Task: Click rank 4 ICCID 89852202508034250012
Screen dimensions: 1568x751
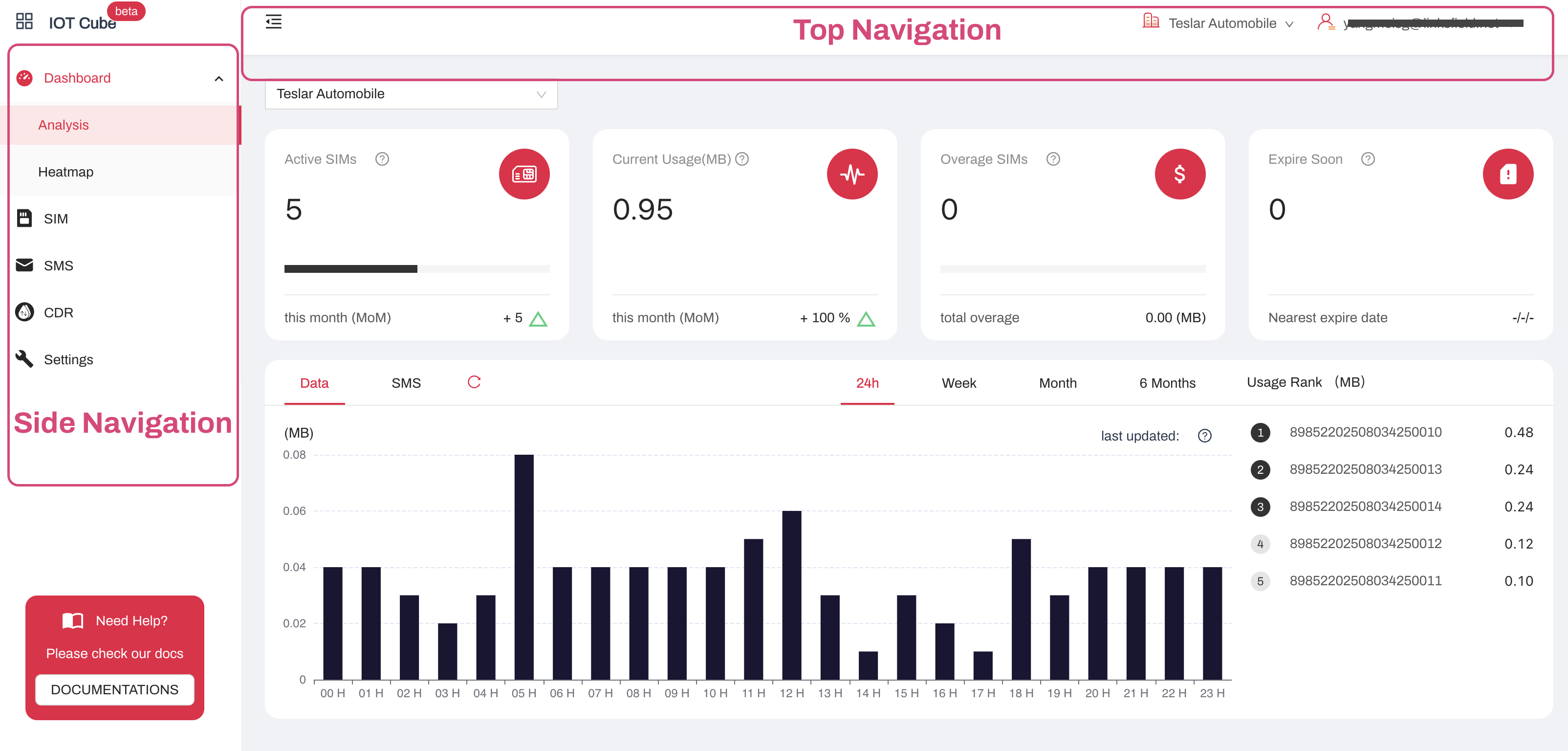Action: pyautogui.click(x=1365, y=544)
